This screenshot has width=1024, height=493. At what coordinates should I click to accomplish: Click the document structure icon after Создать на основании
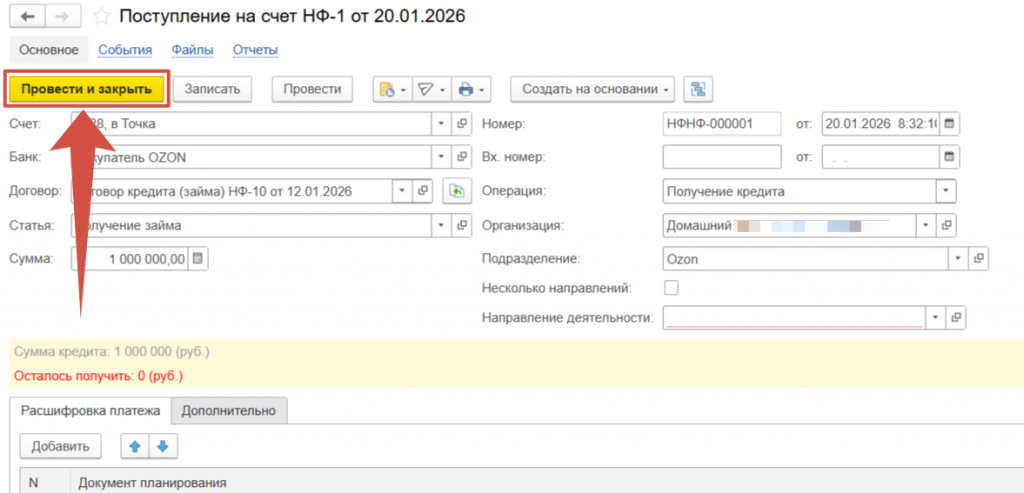[x=697, y=89]
